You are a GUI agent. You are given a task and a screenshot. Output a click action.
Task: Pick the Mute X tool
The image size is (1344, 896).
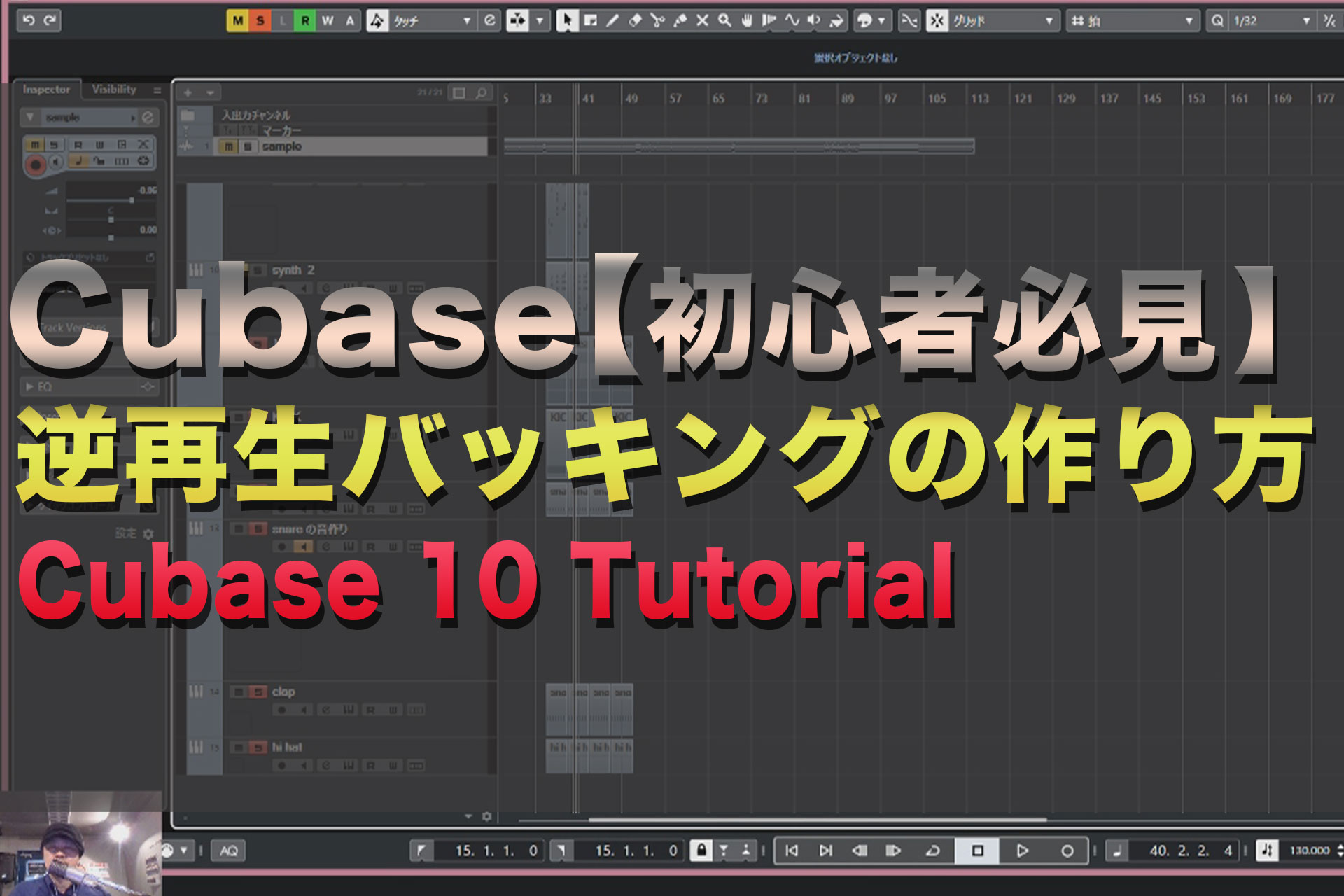(702, 21)
